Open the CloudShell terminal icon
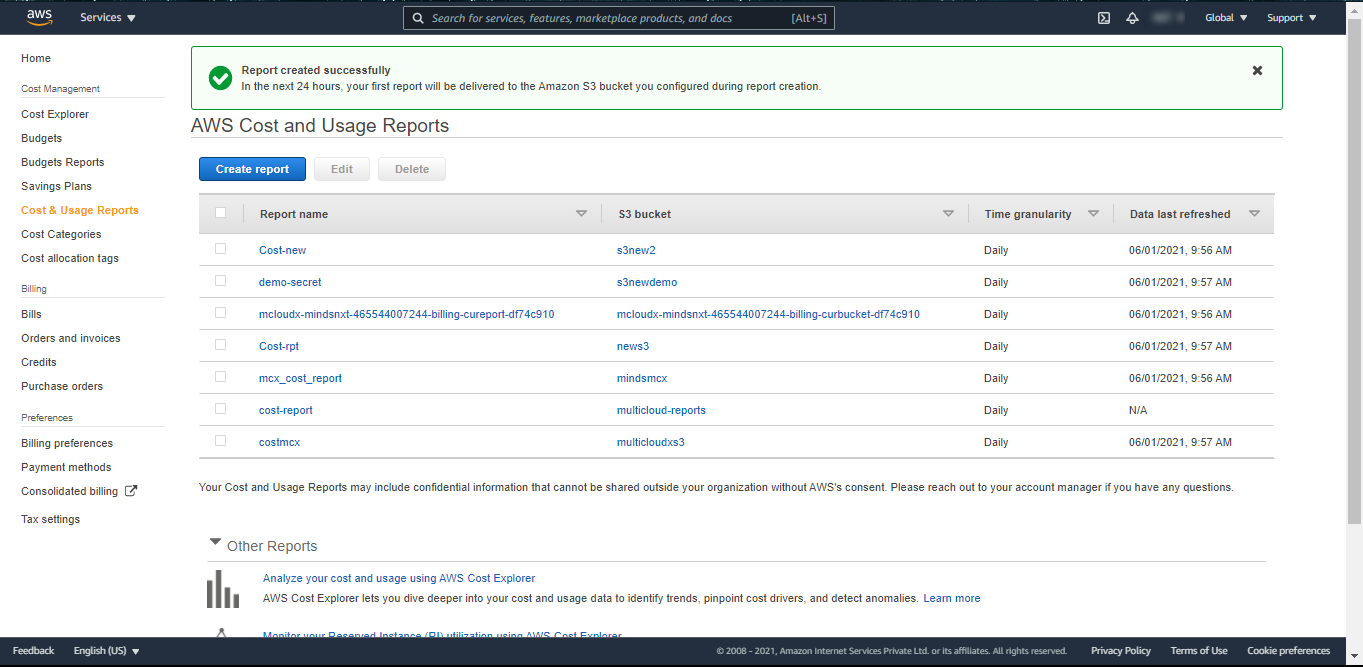The width and height of the screenshot is (1363, 667). 1104,18
